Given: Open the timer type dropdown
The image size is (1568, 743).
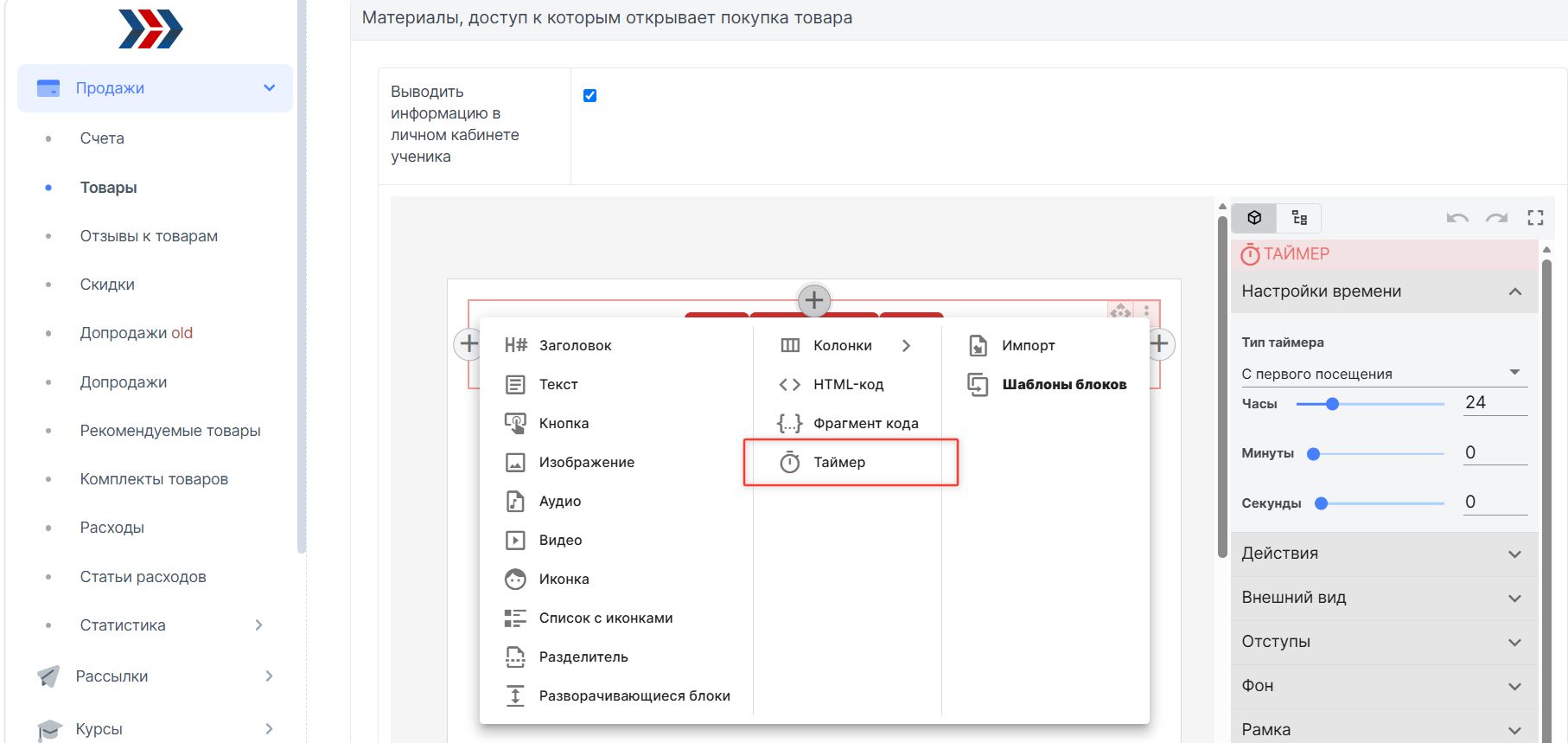Looking at the screenshot, I should [x=1384, y=374].
